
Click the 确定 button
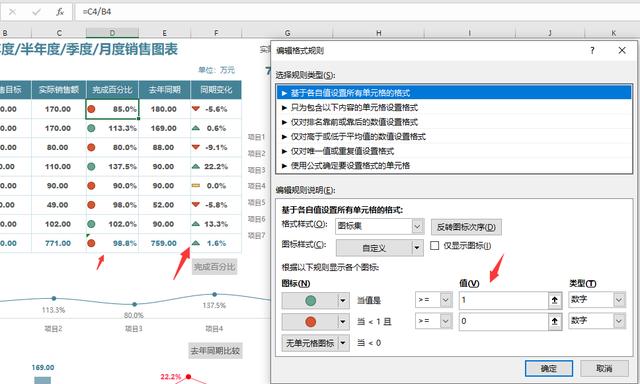(x=549, y=368)
